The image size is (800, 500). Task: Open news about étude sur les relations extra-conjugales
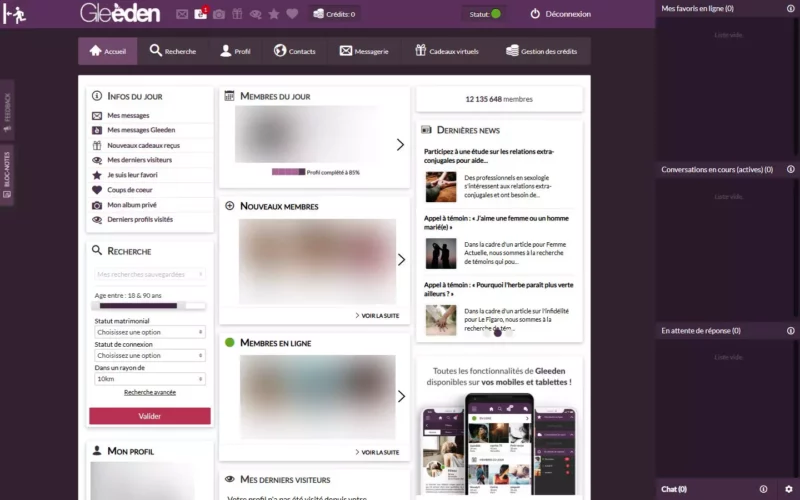tap(489, 156)
